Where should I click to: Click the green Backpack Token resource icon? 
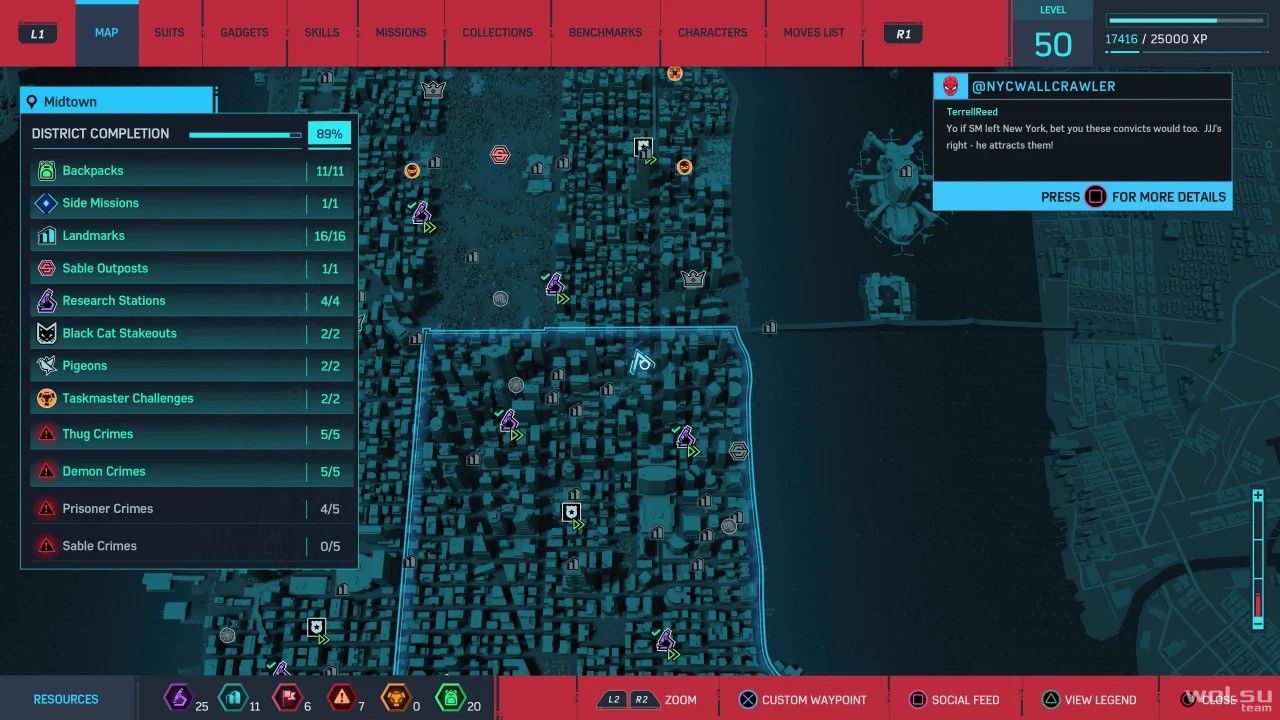tap(449, 696)
